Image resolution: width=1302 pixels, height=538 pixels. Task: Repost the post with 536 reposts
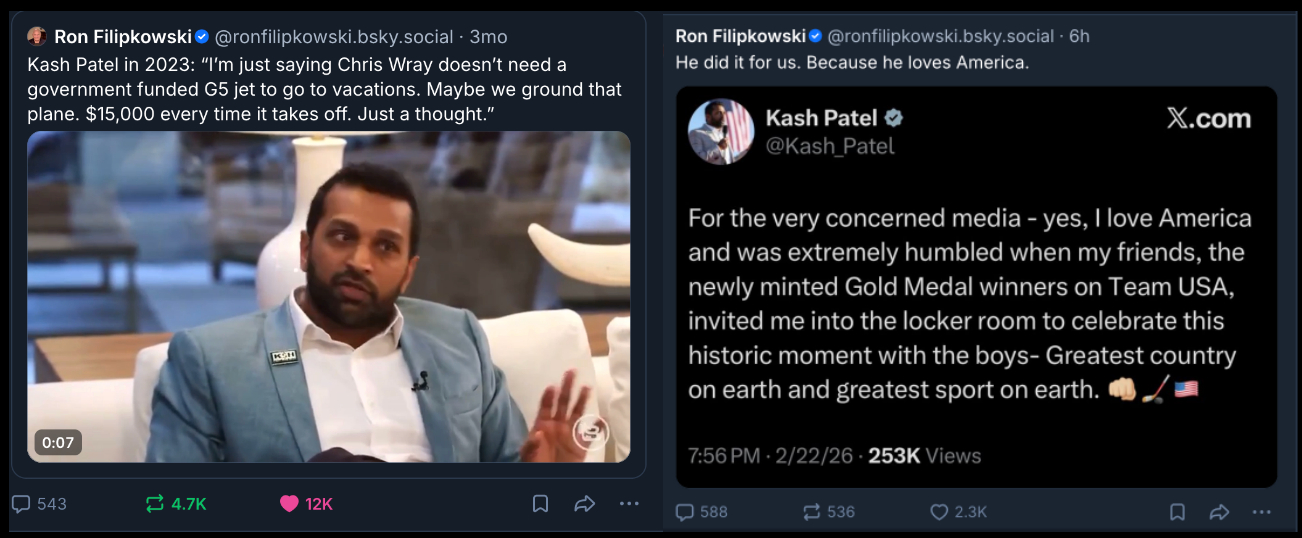click(812, 512)
